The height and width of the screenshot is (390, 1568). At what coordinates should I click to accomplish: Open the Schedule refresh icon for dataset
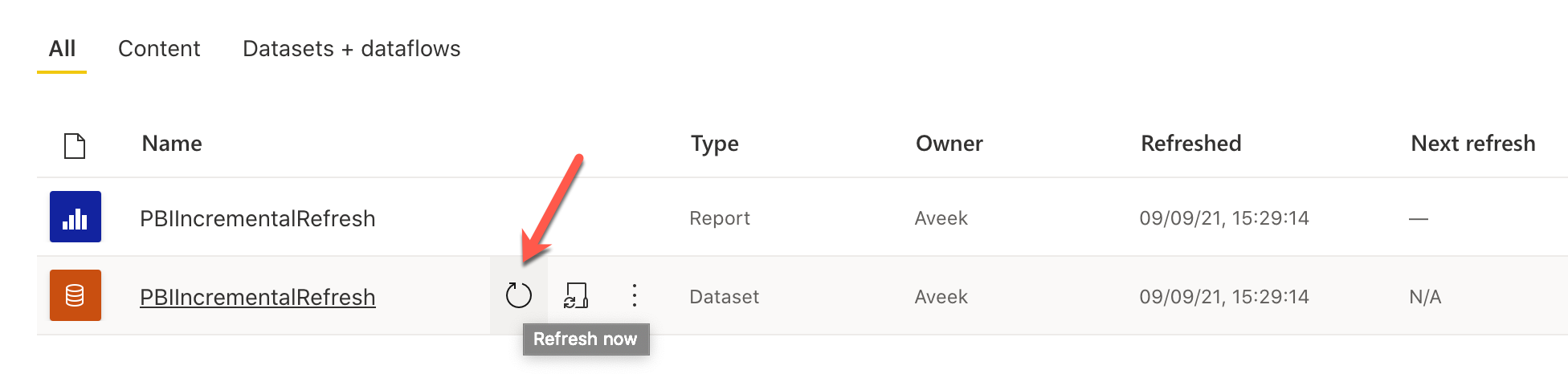[576, 296]
